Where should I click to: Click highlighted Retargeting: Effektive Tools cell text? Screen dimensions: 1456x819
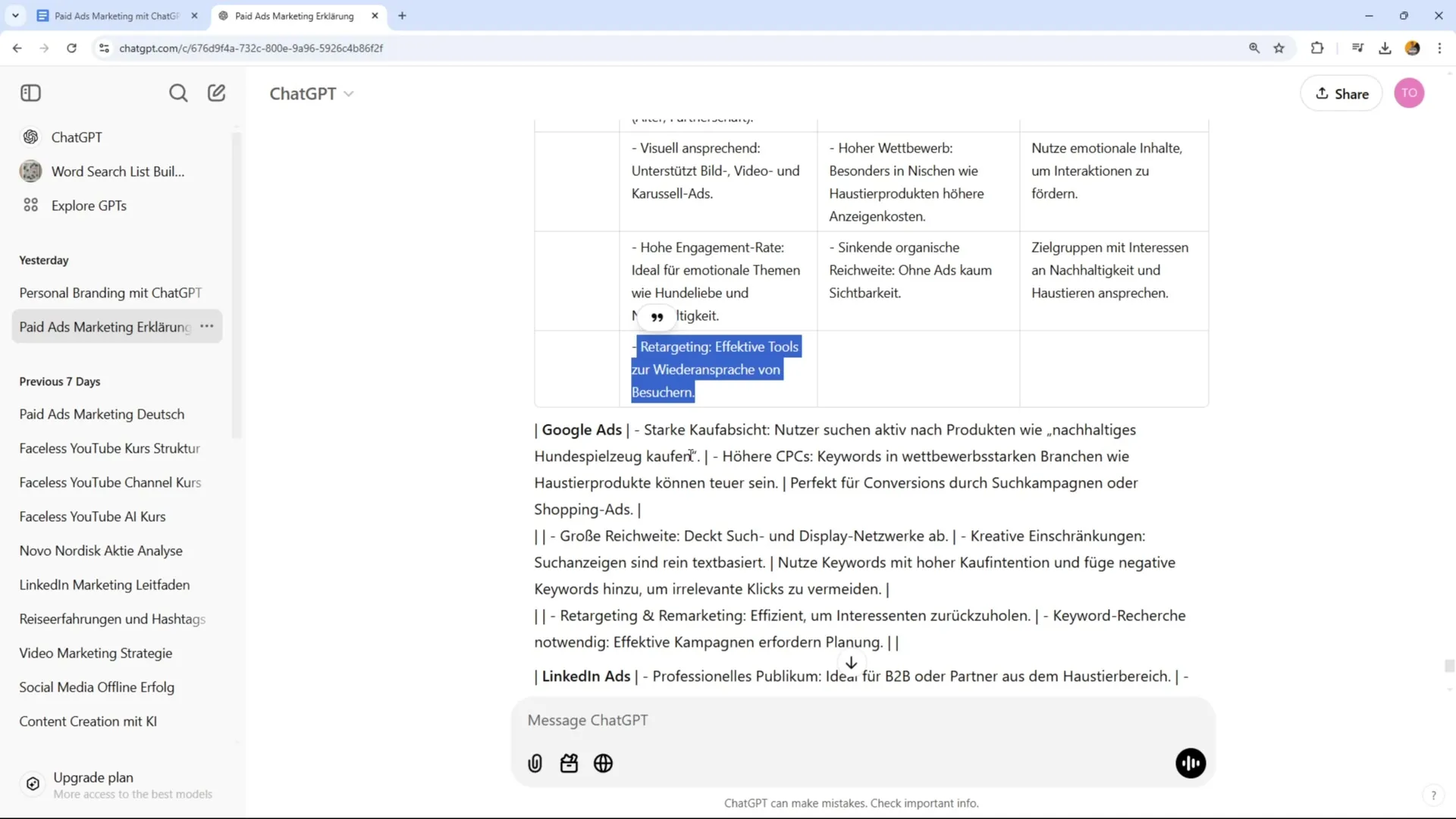click(715, 369)
